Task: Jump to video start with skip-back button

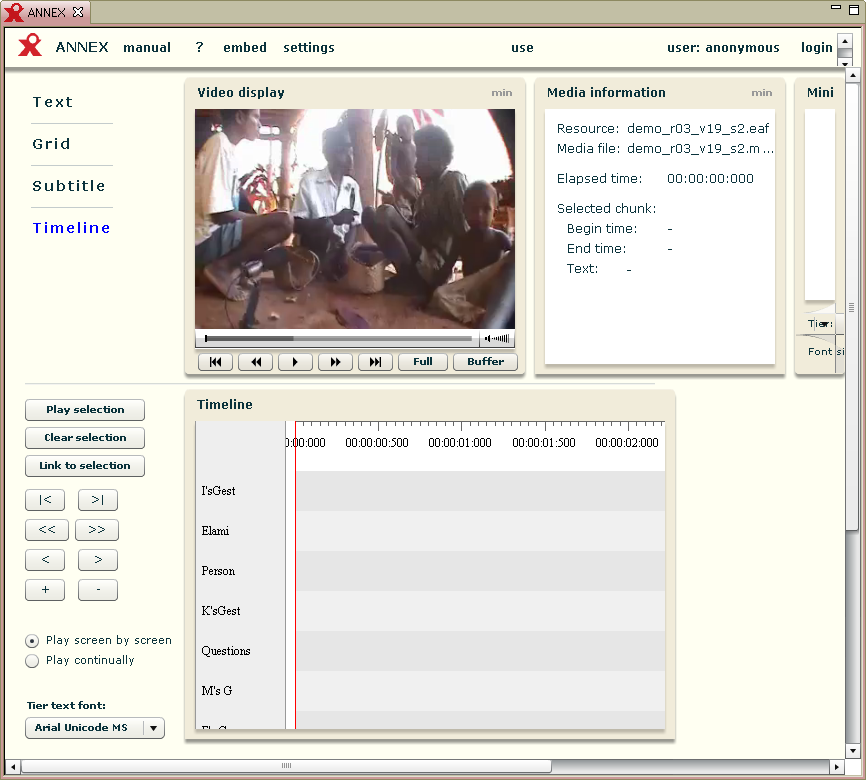Action: point(215,362)
